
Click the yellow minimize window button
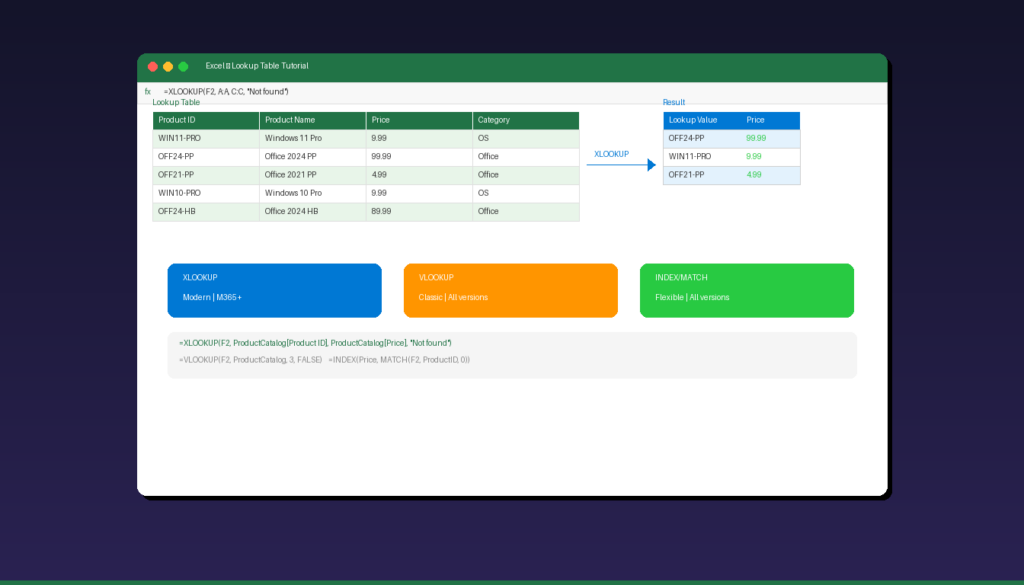point(168,66)
